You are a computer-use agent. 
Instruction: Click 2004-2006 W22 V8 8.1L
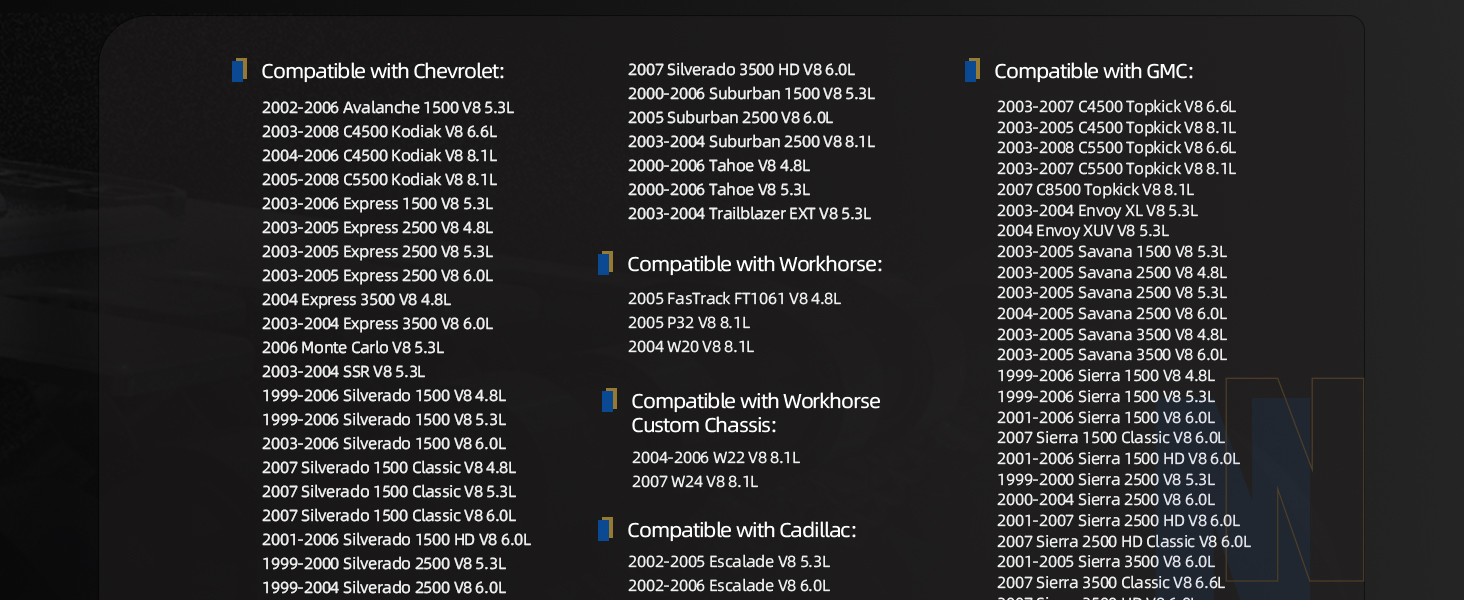tap(716, 457)
